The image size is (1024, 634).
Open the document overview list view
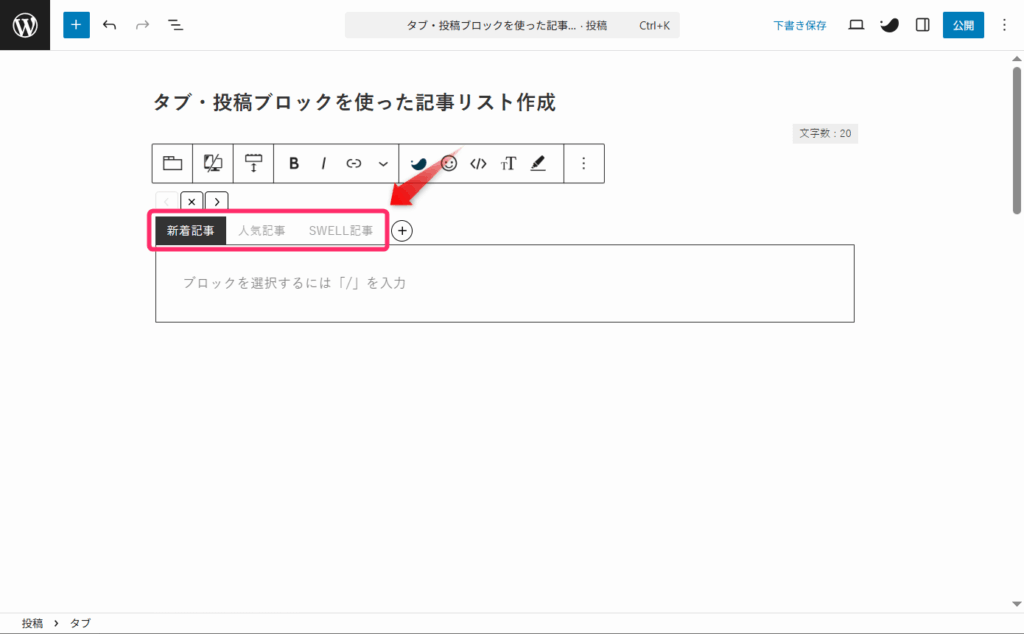(175, 25)
